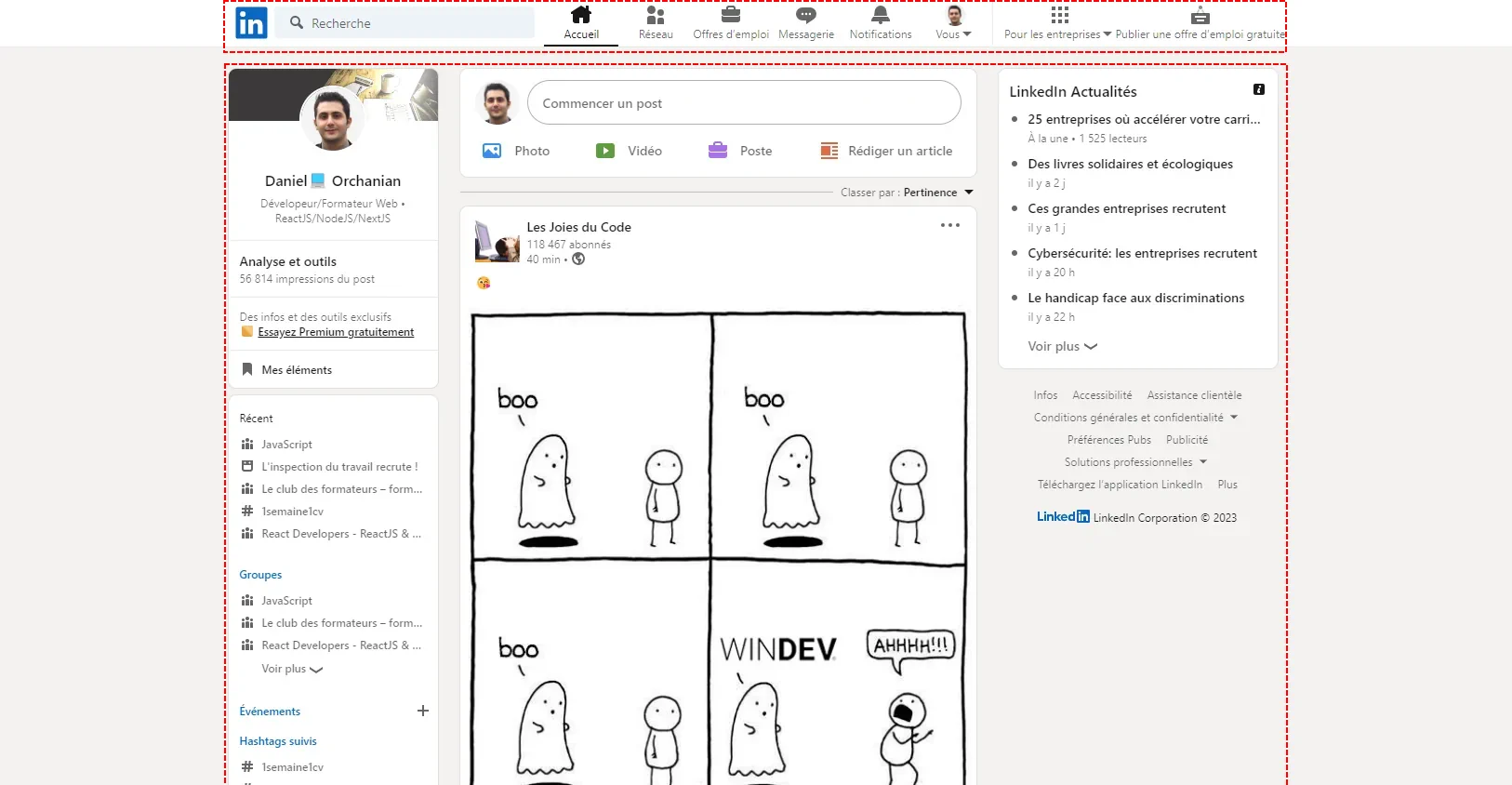
Task: Open JavaScript under Groupes
Action: tap(286, 601)
